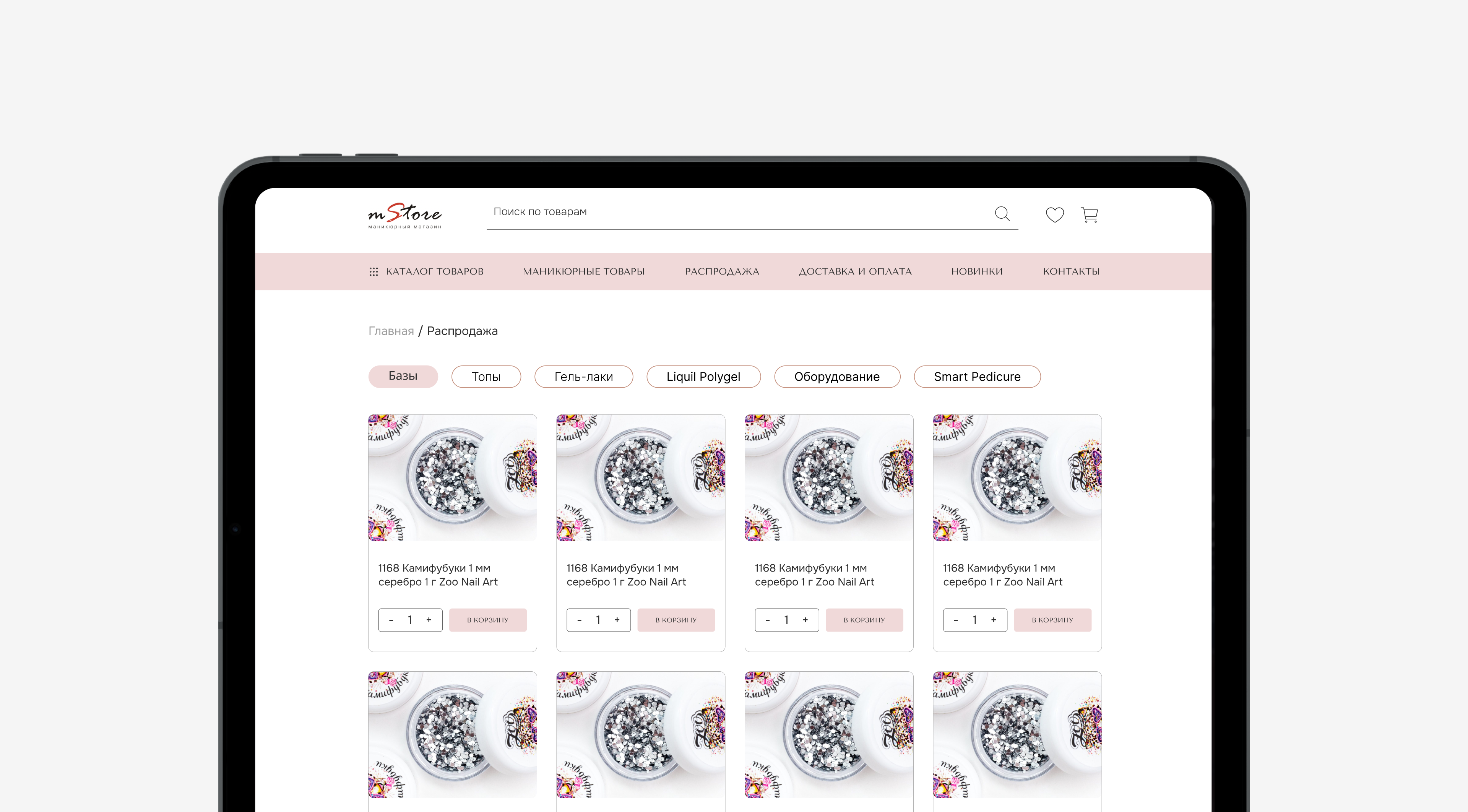The height and width of the screenshot is (812, 1468).
Task: Decrease quantity on the third product card
Action: [768, 620]
